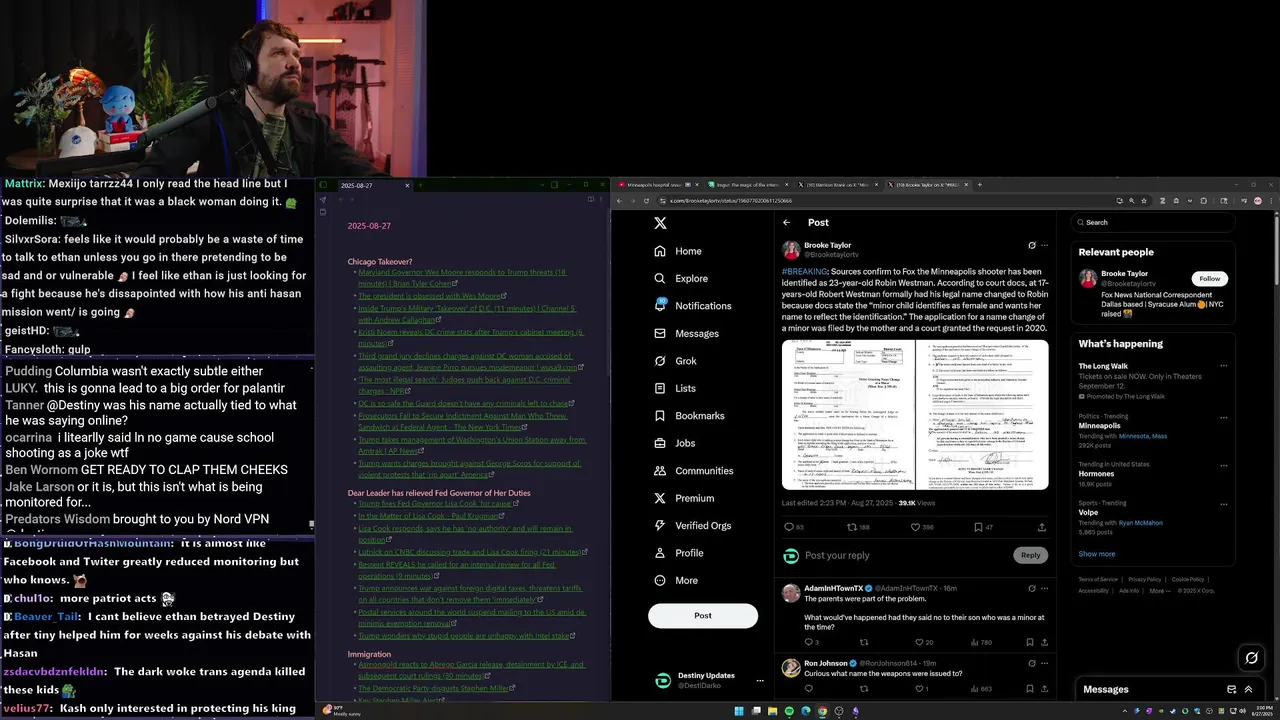Open Messages envelope in X sidebar

(660, 333)
